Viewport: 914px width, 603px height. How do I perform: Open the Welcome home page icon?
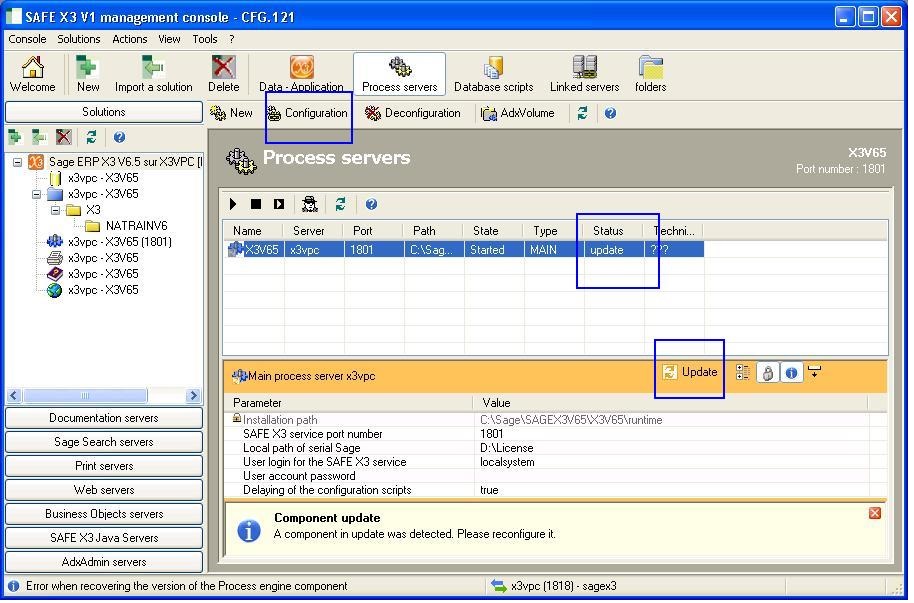pyautogui.click(x=33, y=74)
